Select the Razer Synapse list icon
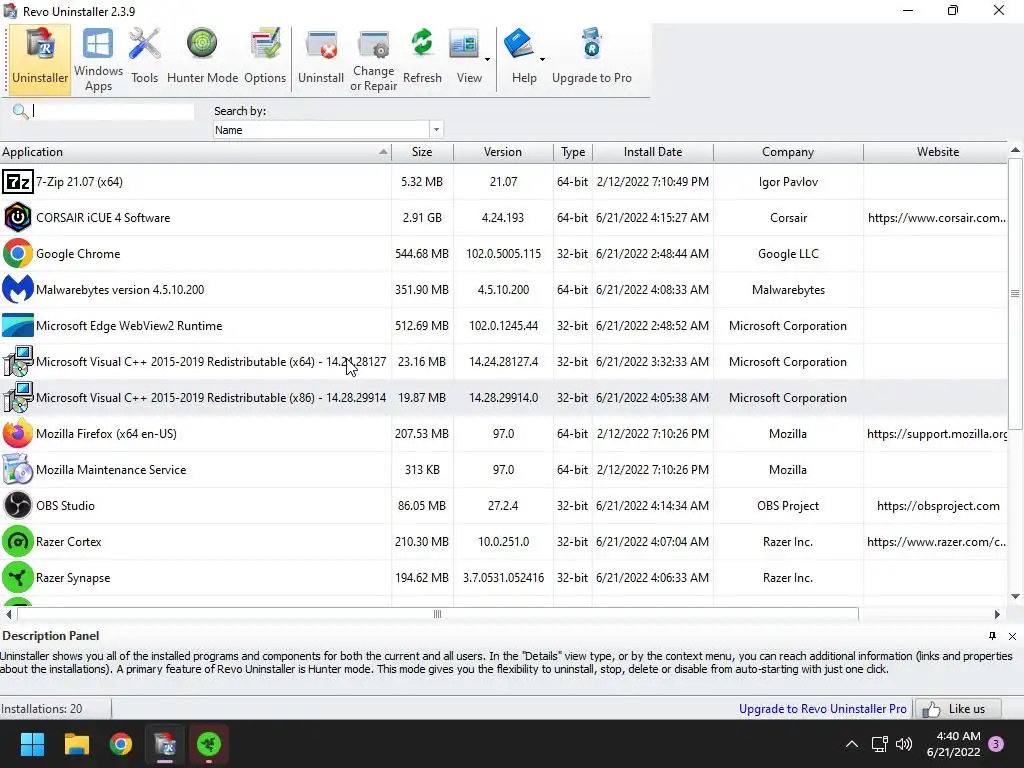 18,577
